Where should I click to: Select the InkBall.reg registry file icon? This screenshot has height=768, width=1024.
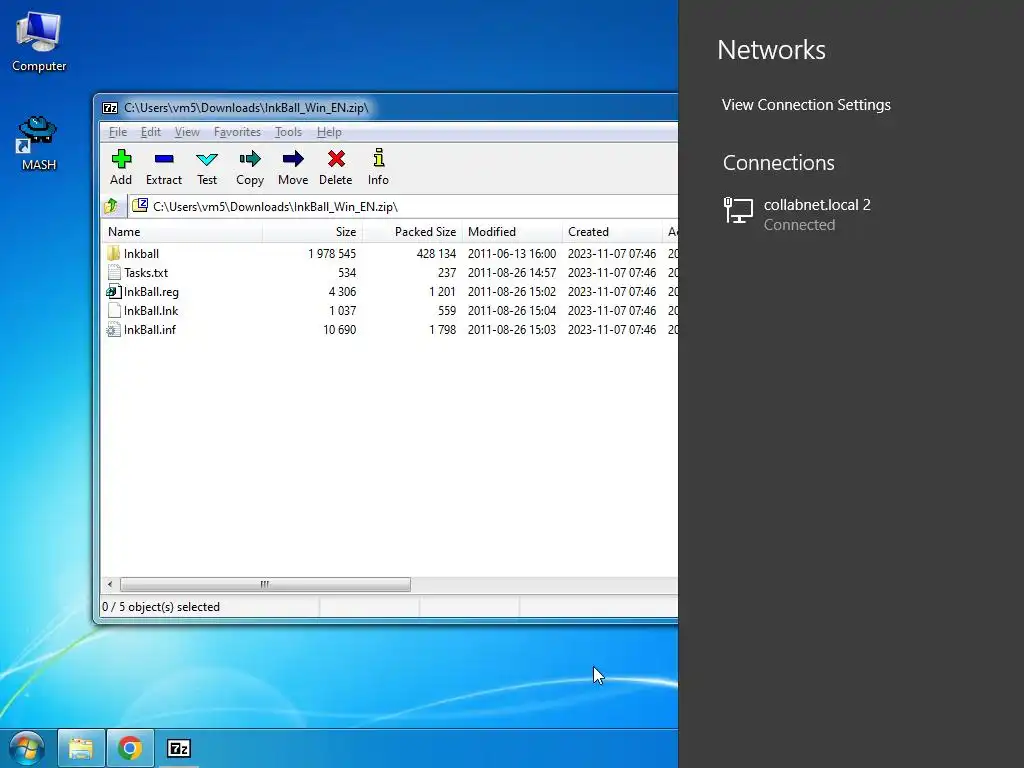click(114, 291)
